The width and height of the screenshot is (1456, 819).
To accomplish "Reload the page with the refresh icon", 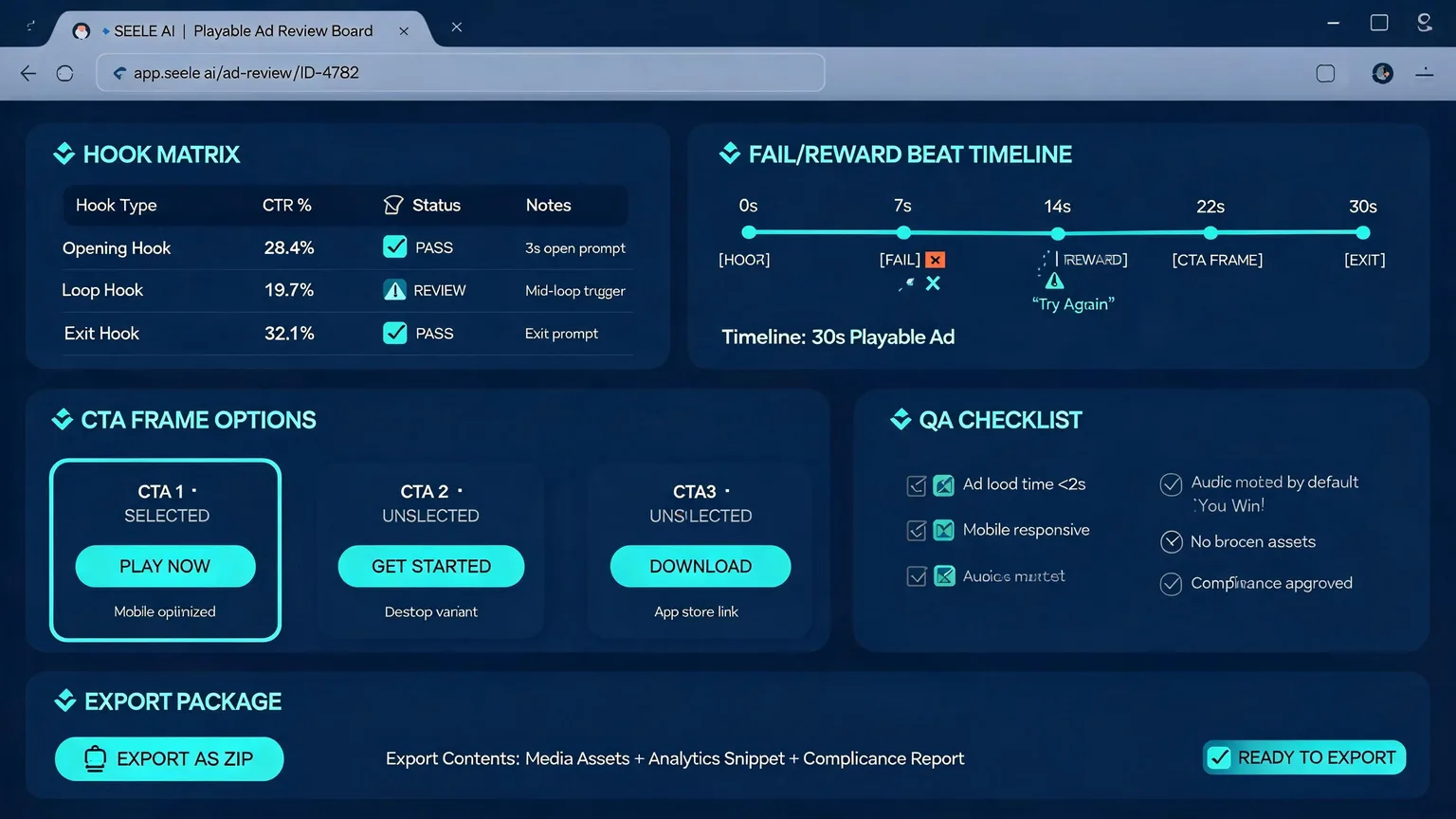I will pos(64,73).
